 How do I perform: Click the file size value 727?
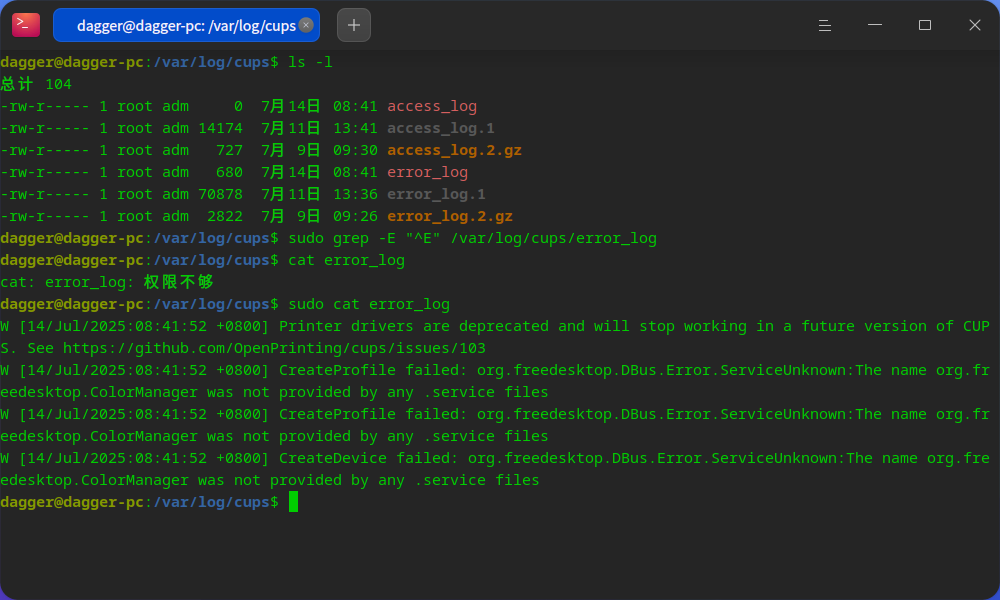coord(229,150)
